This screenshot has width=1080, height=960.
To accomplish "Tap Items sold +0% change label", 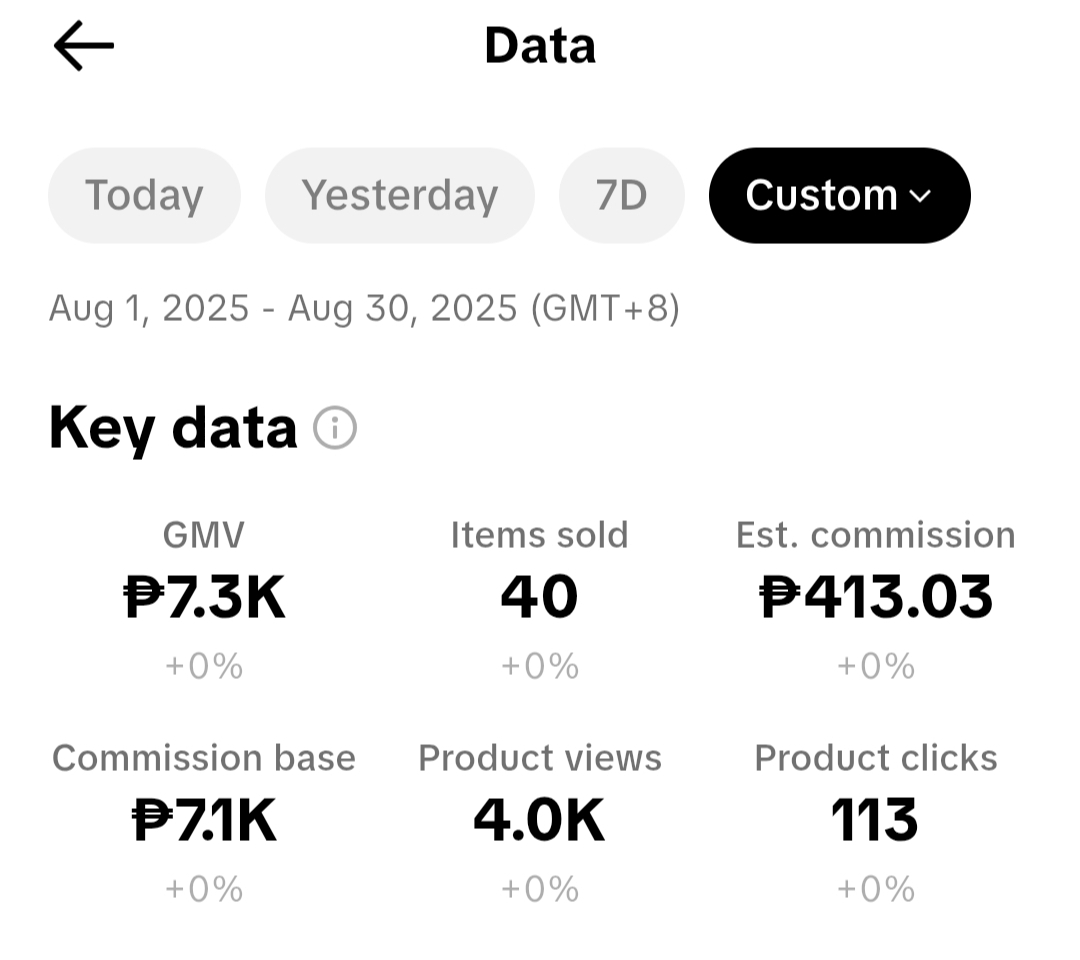I will click(539, 666).
